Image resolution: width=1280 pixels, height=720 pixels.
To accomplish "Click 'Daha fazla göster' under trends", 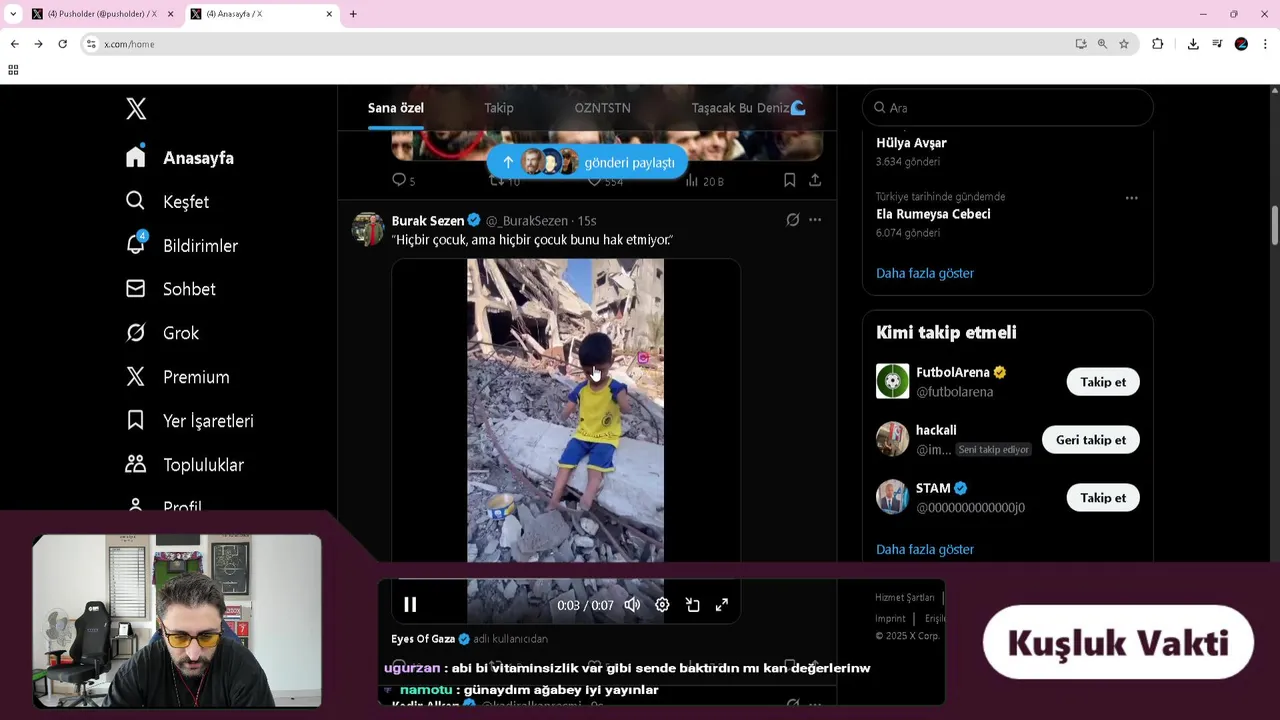I will tap(925, 273).
